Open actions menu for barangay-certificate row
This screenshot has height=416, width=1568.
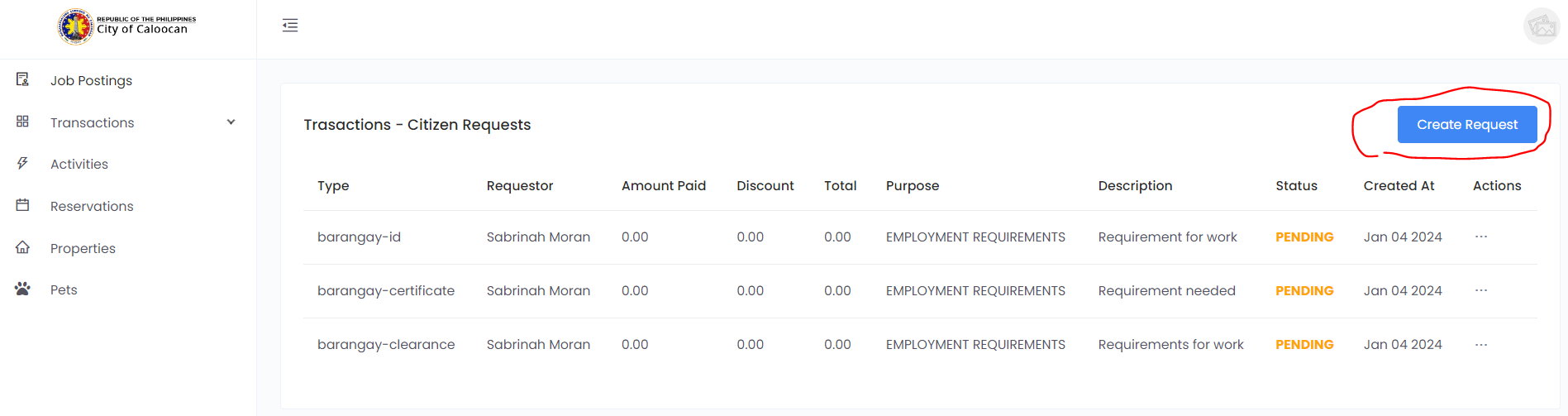coord(1480,291)
